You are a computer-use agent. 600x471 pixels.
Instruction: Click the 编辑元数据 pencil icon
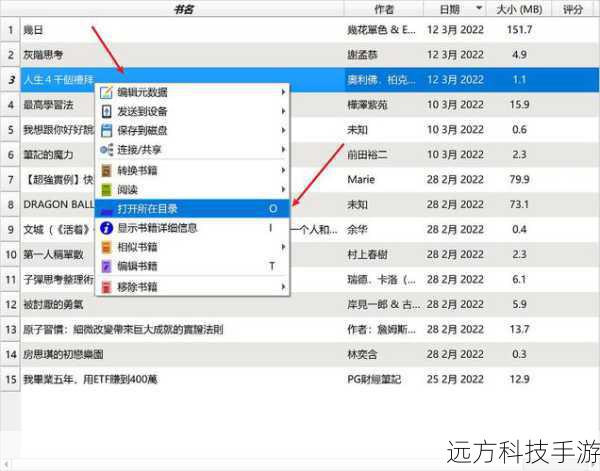pos(106,92)
